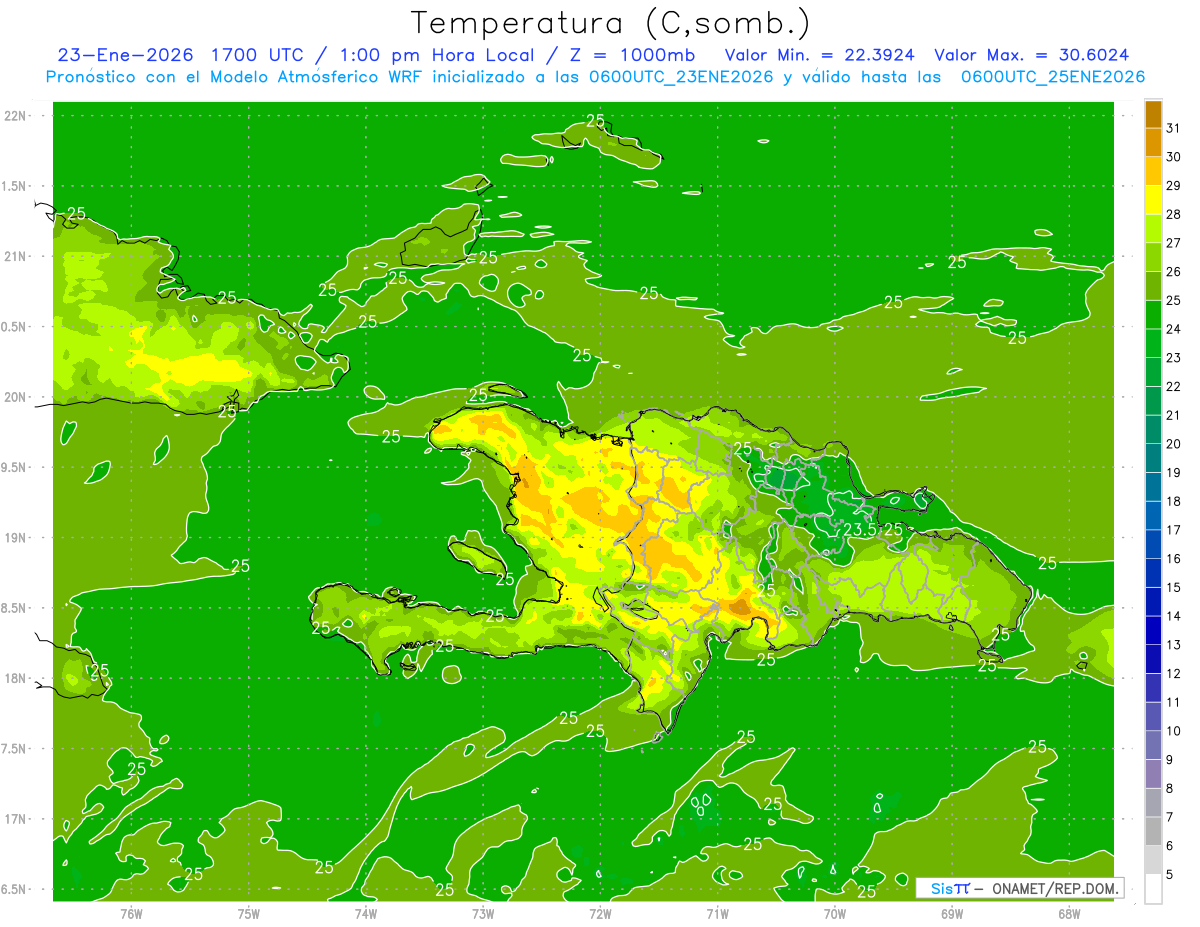Click the "72W" longitude axis label
This screenshot has height=927, width=1200.
[x=600, y=913]
